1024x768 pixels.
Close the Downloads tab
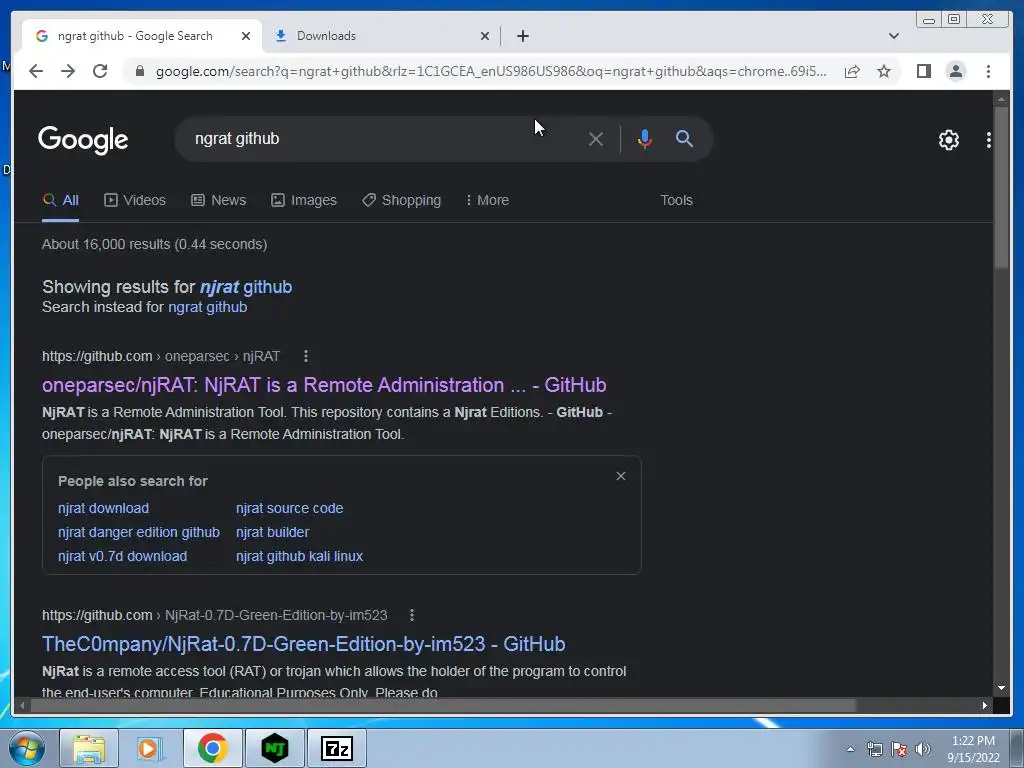pos(485,36)
